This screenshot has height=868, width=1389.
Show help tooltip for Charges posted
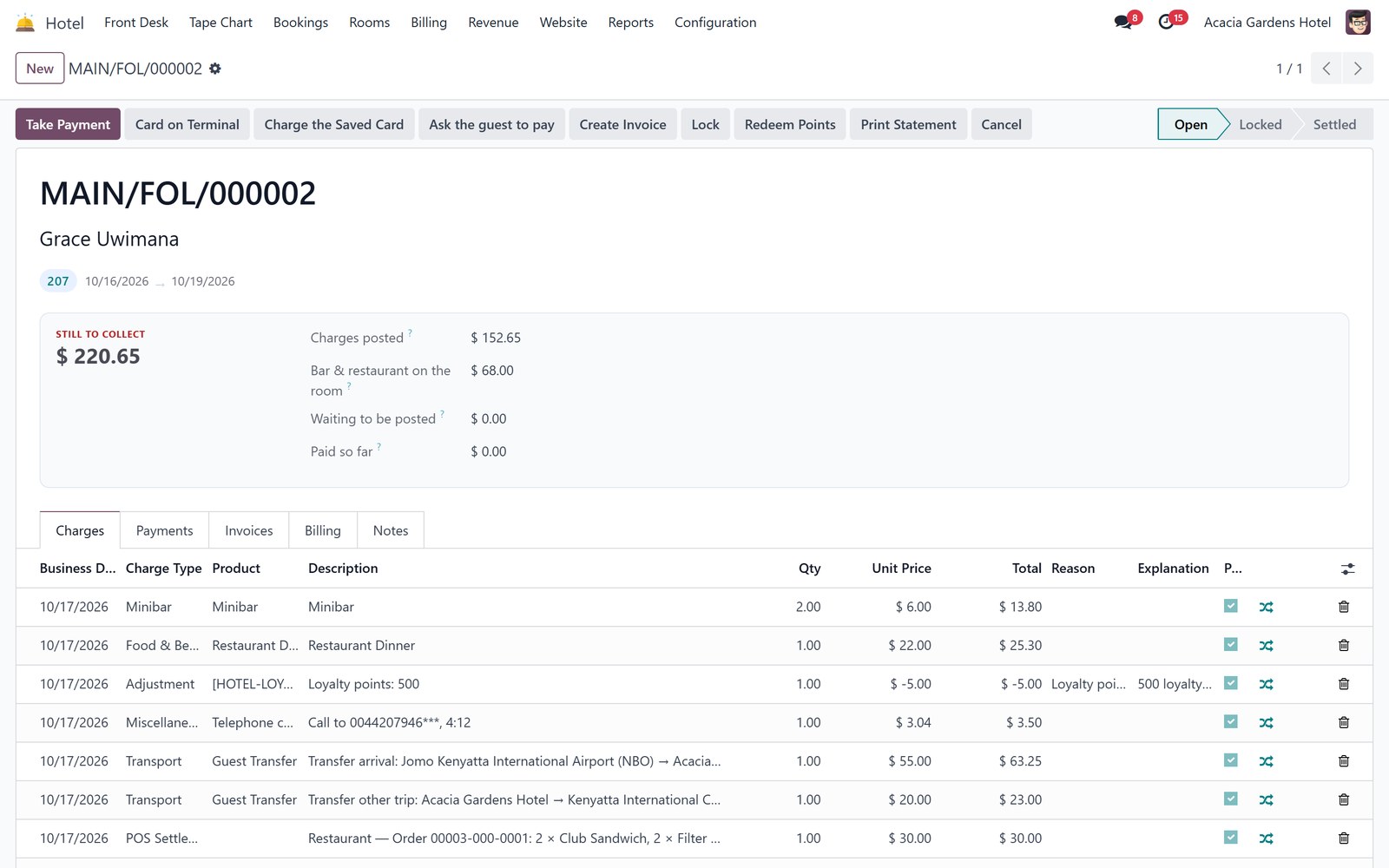coord(410,332)
